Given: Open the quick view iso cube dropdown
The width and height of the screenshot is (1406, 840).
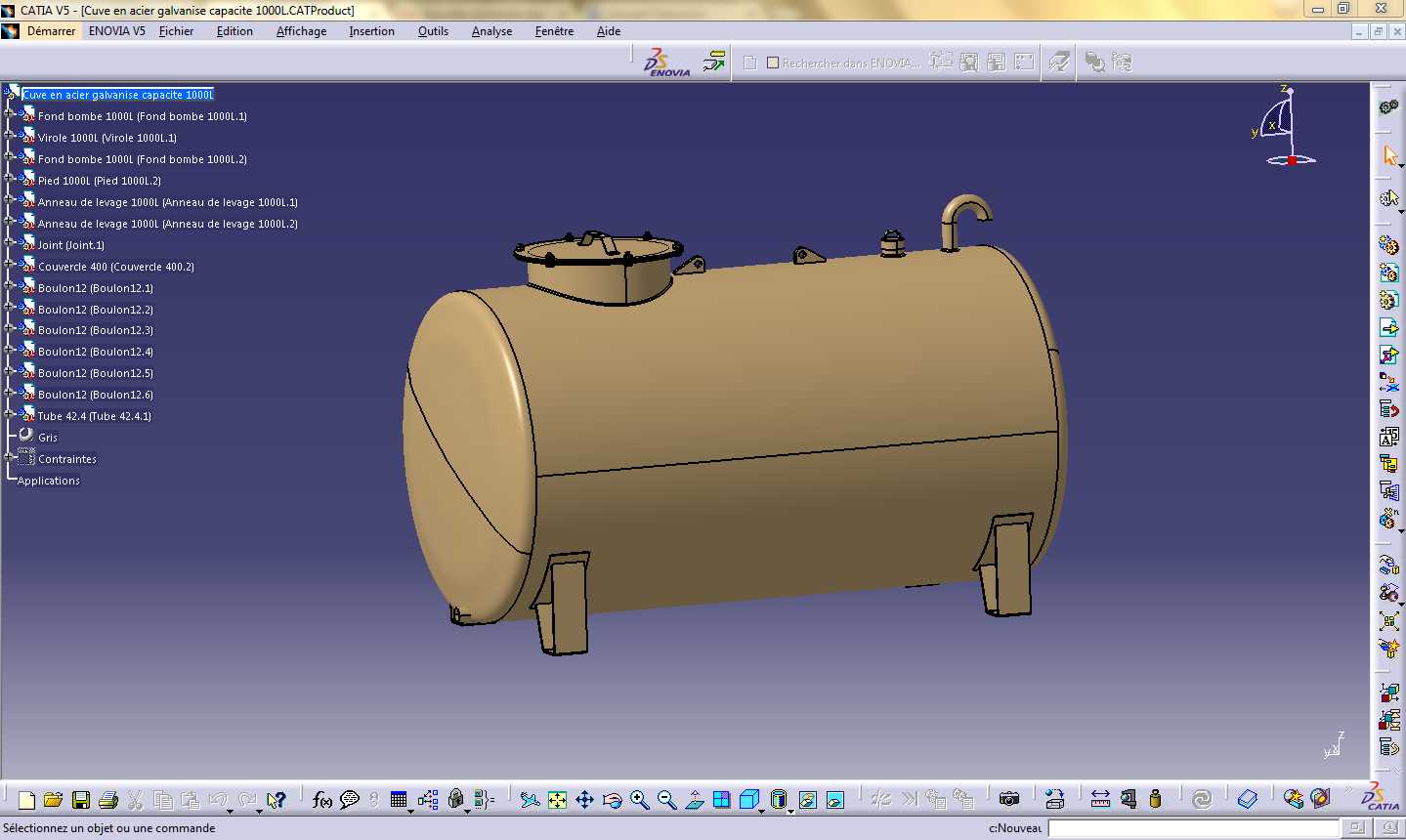Looking at the screenshot, I should [x=764, y=810].
